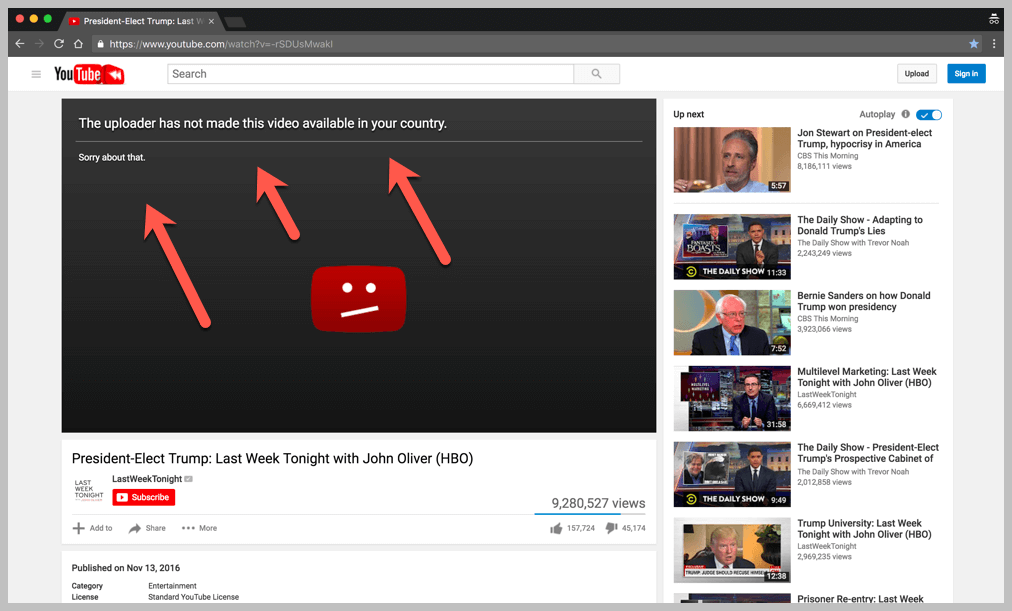Click the autoplay info icon
1012x611 pixels.
(906, 114)
